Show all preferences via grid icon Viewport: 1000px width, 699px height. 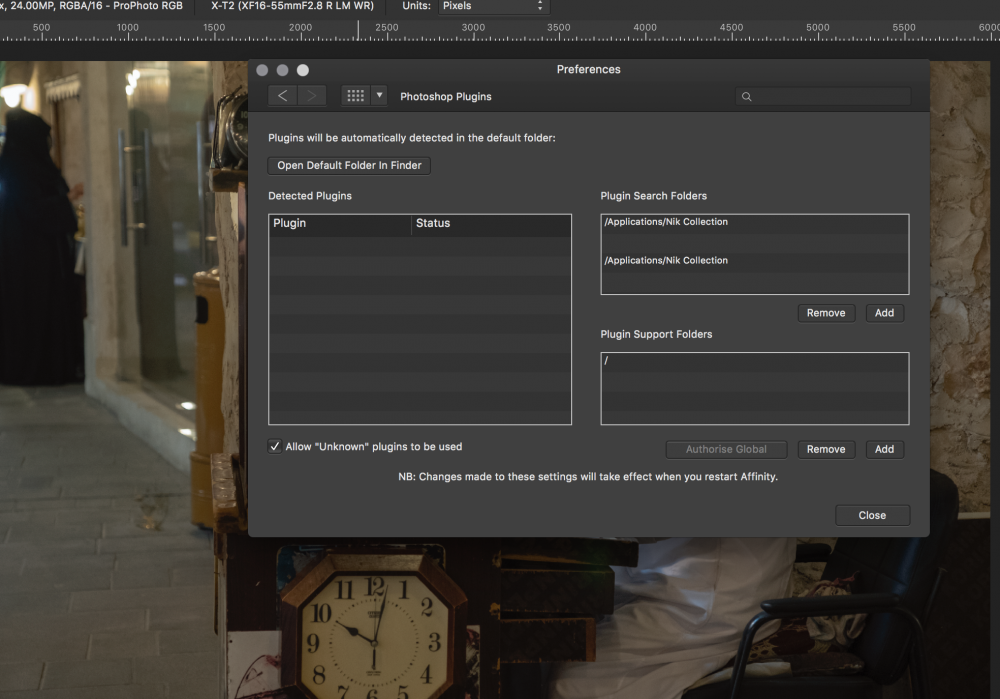(355, 96)
